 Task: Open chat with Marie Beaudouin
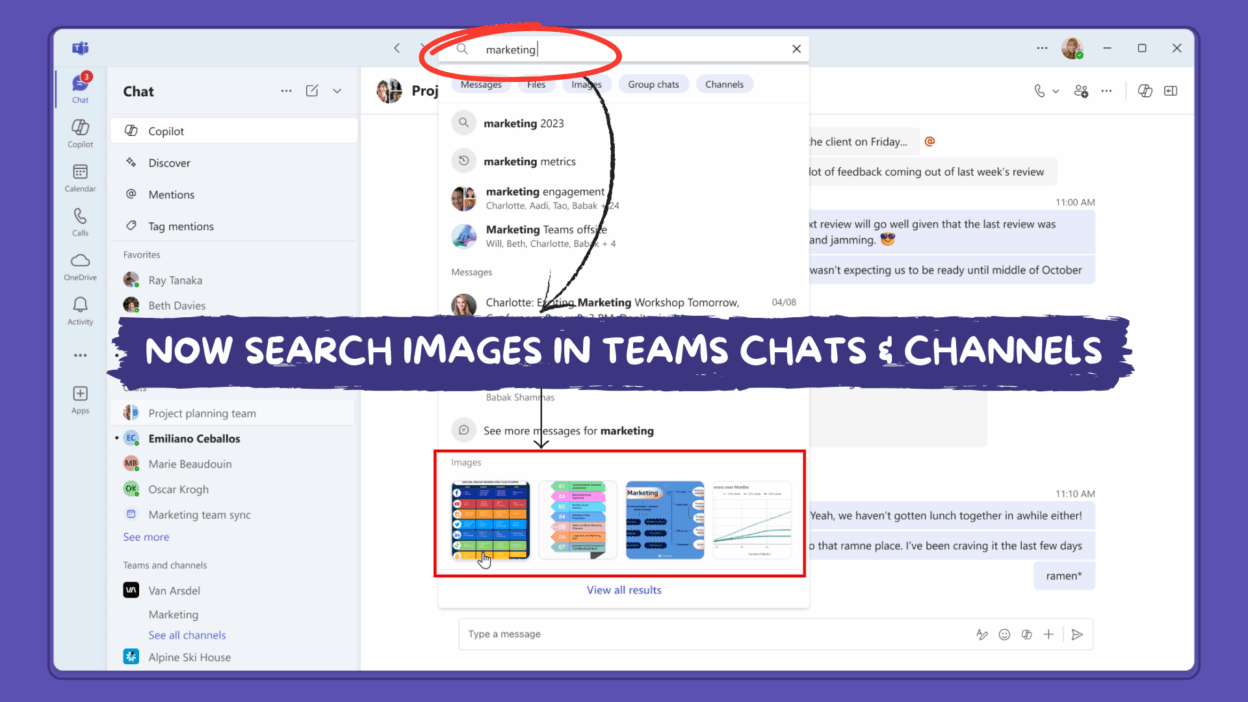click(x=233, y=464)
